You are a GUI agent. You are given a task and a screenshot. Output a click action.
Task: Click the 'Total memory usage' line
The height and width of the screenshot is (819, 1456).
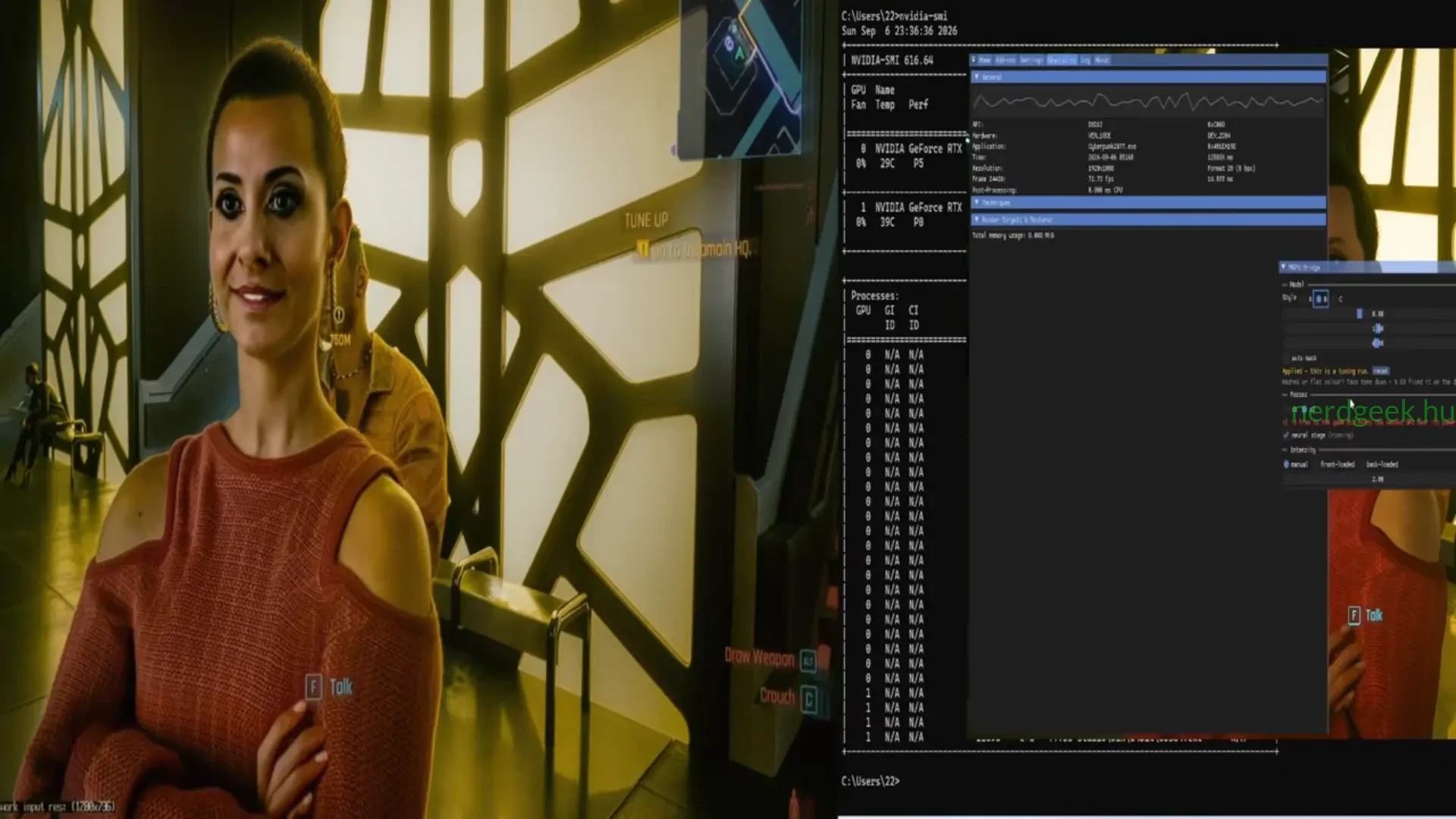click(1013, 236)
